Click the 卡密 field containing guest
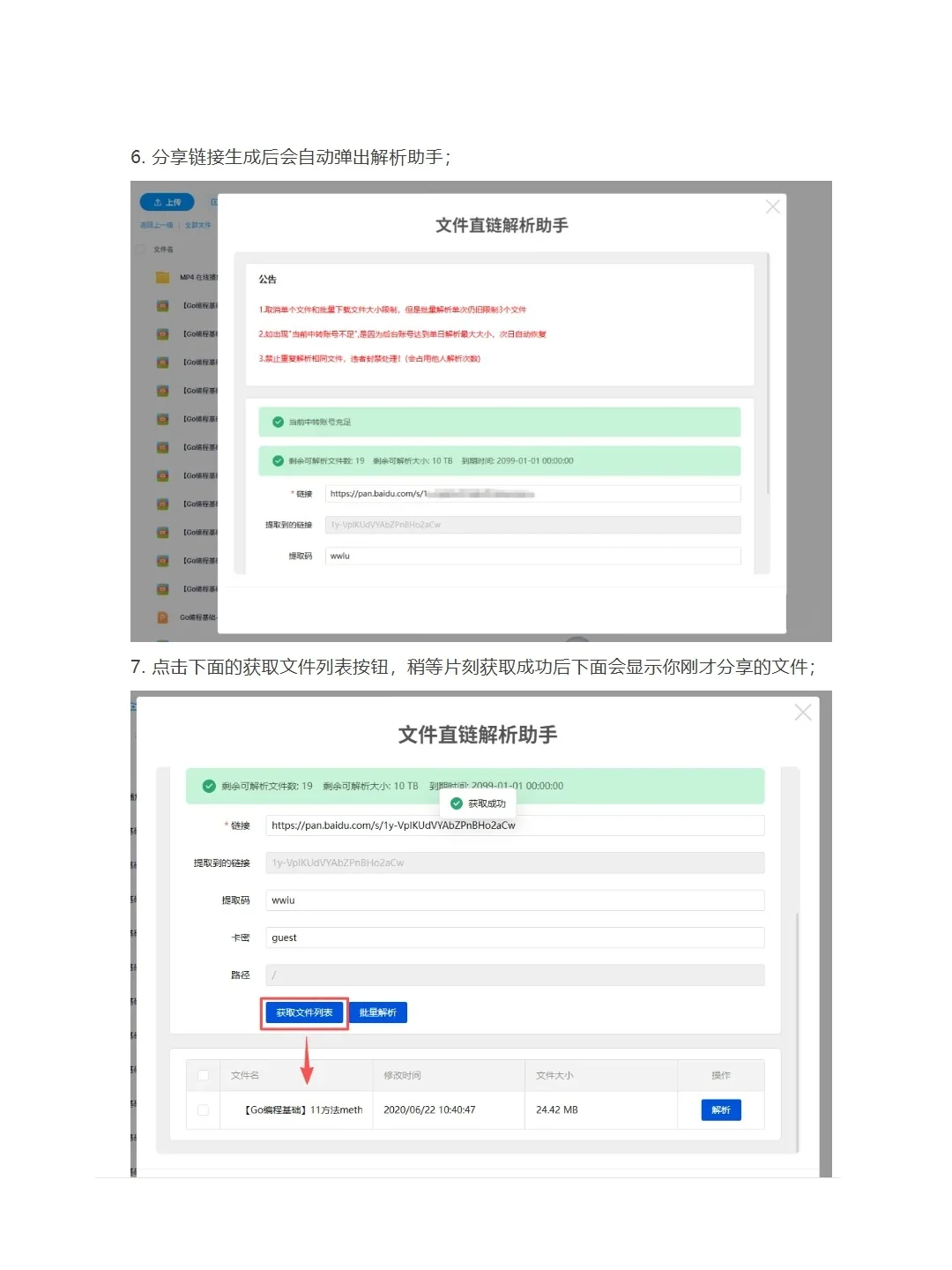This screenshot has height=1270, width=952. coord(516,938)
